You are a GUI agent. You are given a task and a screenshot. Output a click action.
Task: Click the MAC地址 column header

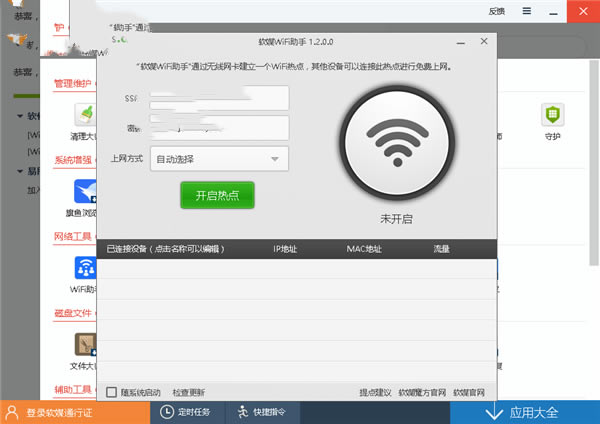(364, 249)
